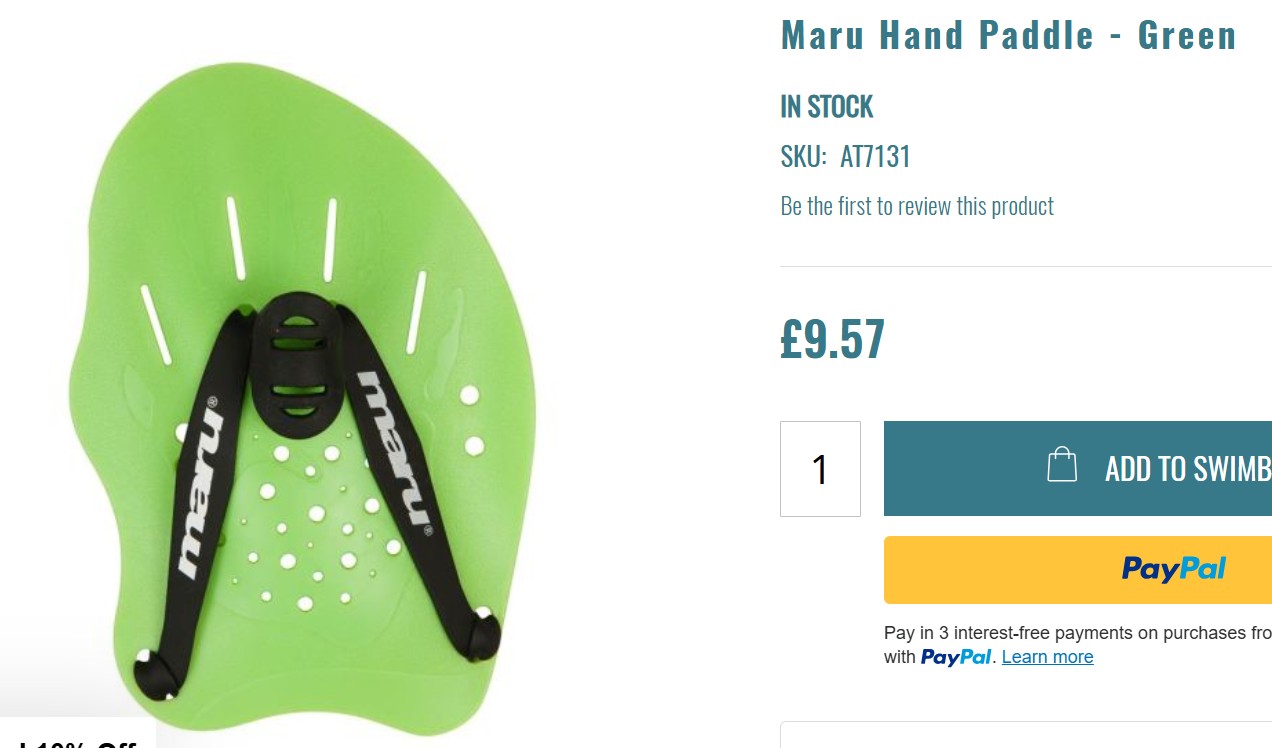Click the maru logo on the right strap
1272x748 pixels.
coord(396,450)
